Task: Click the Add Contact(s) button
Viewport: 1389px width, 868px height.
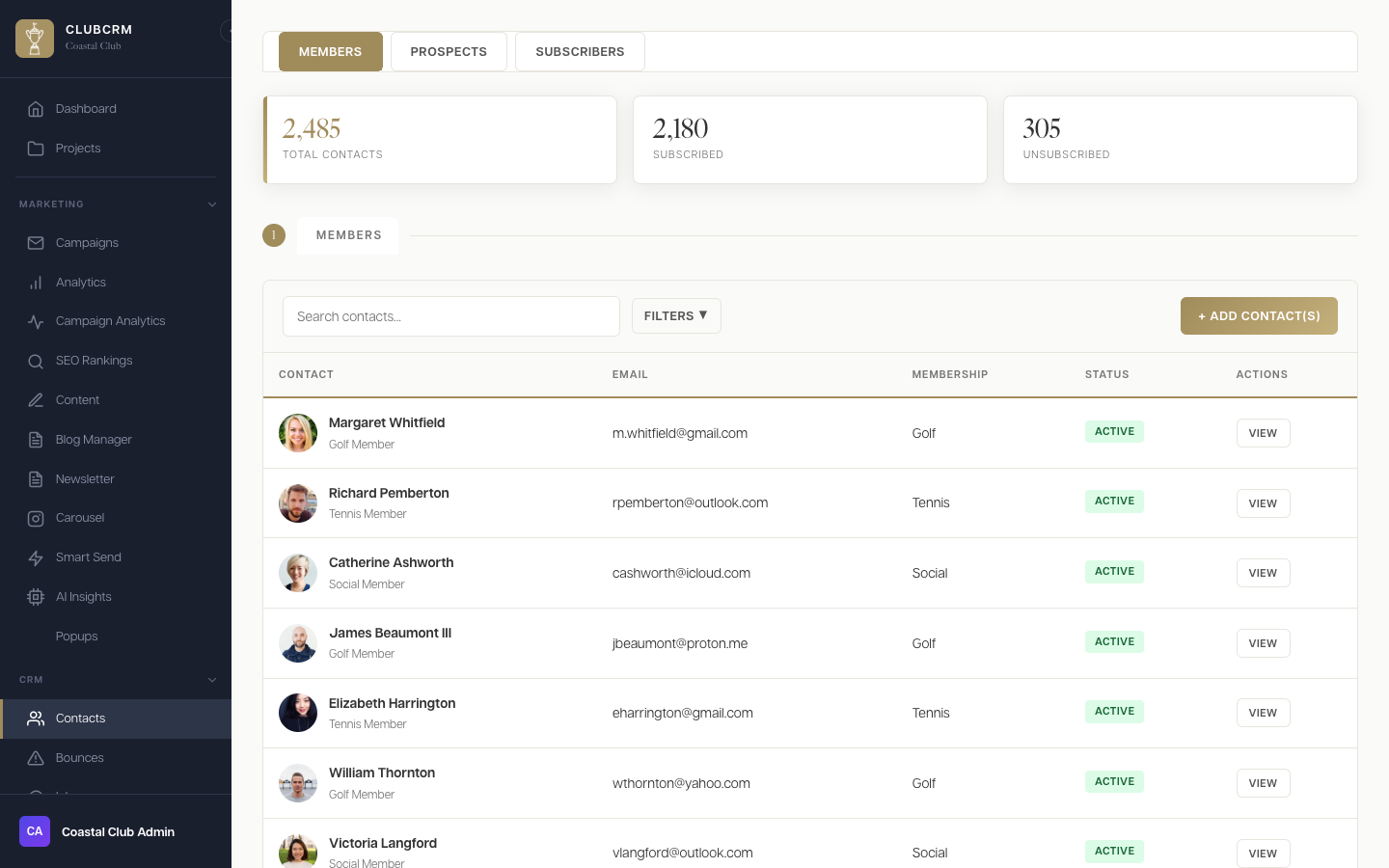Action: pos(1259,315)
